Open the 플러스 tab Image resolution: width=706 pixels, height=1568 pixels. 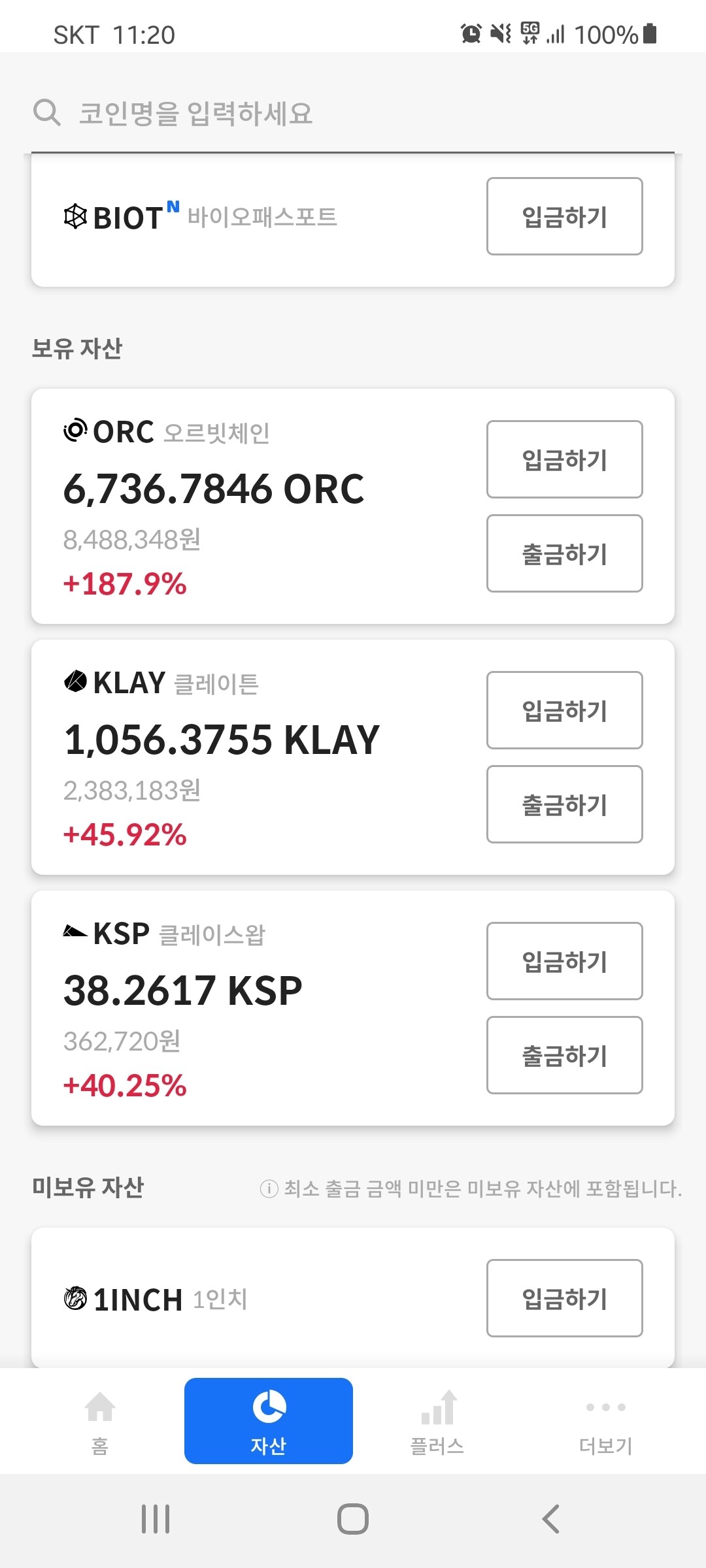coord(437,1421)
